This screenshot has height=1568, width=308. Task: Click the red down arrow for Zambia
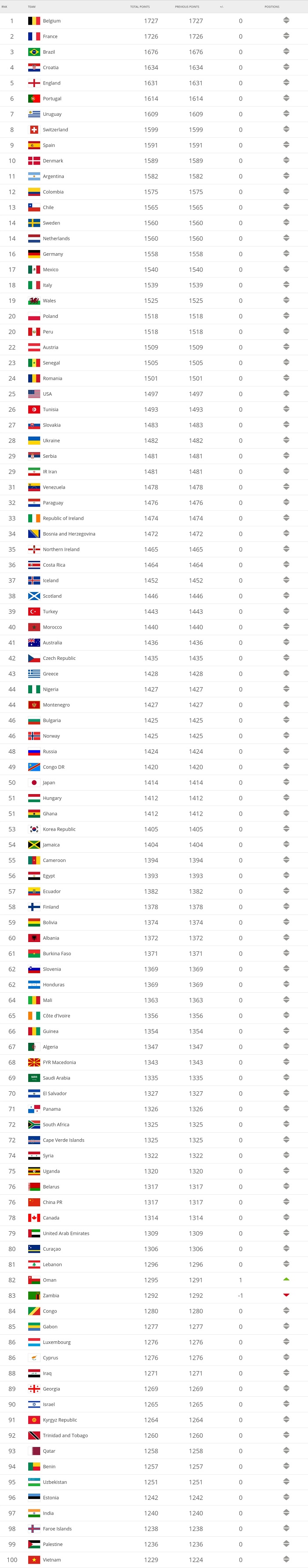point(286,1296)
